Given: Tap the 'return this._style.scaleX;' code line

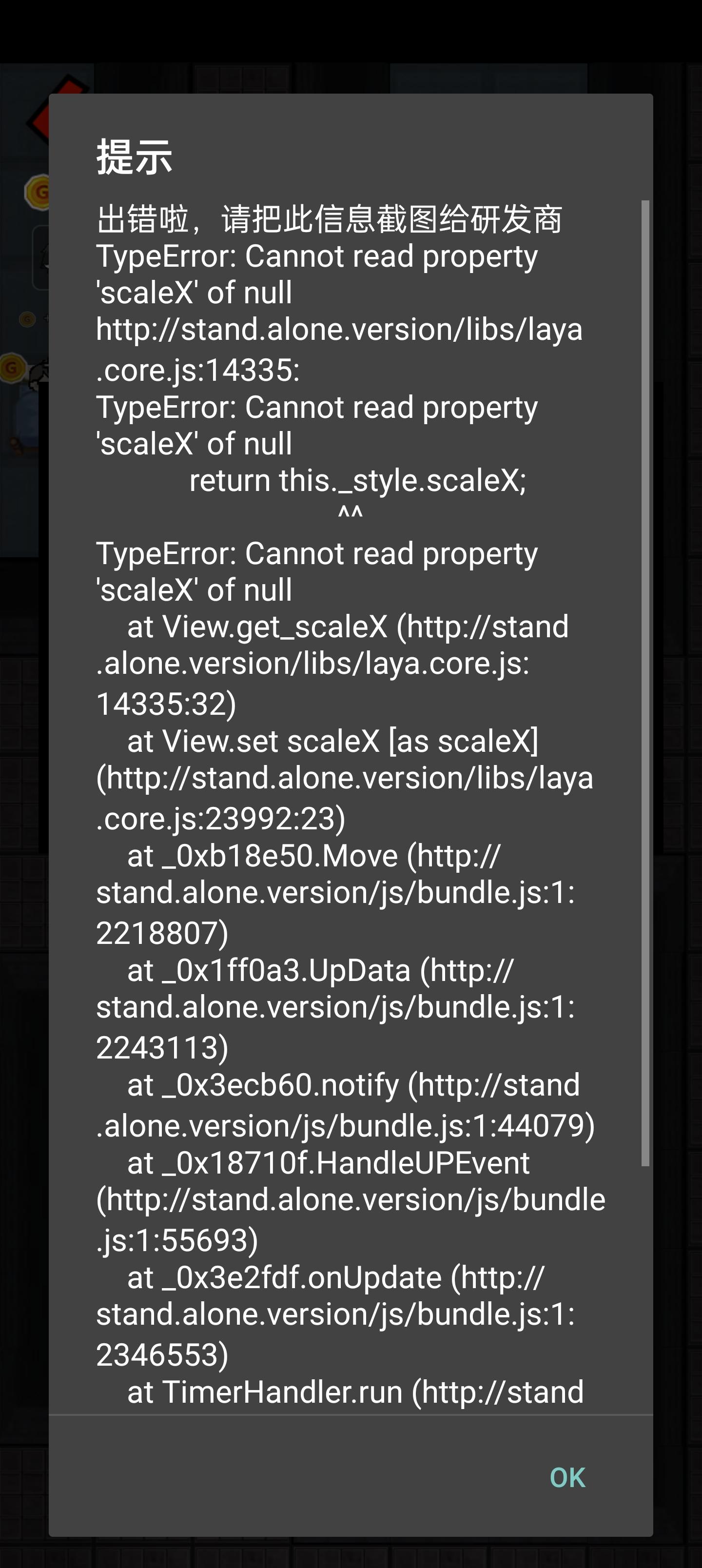Looking at the screenshot, I should (x=357, y=480).
